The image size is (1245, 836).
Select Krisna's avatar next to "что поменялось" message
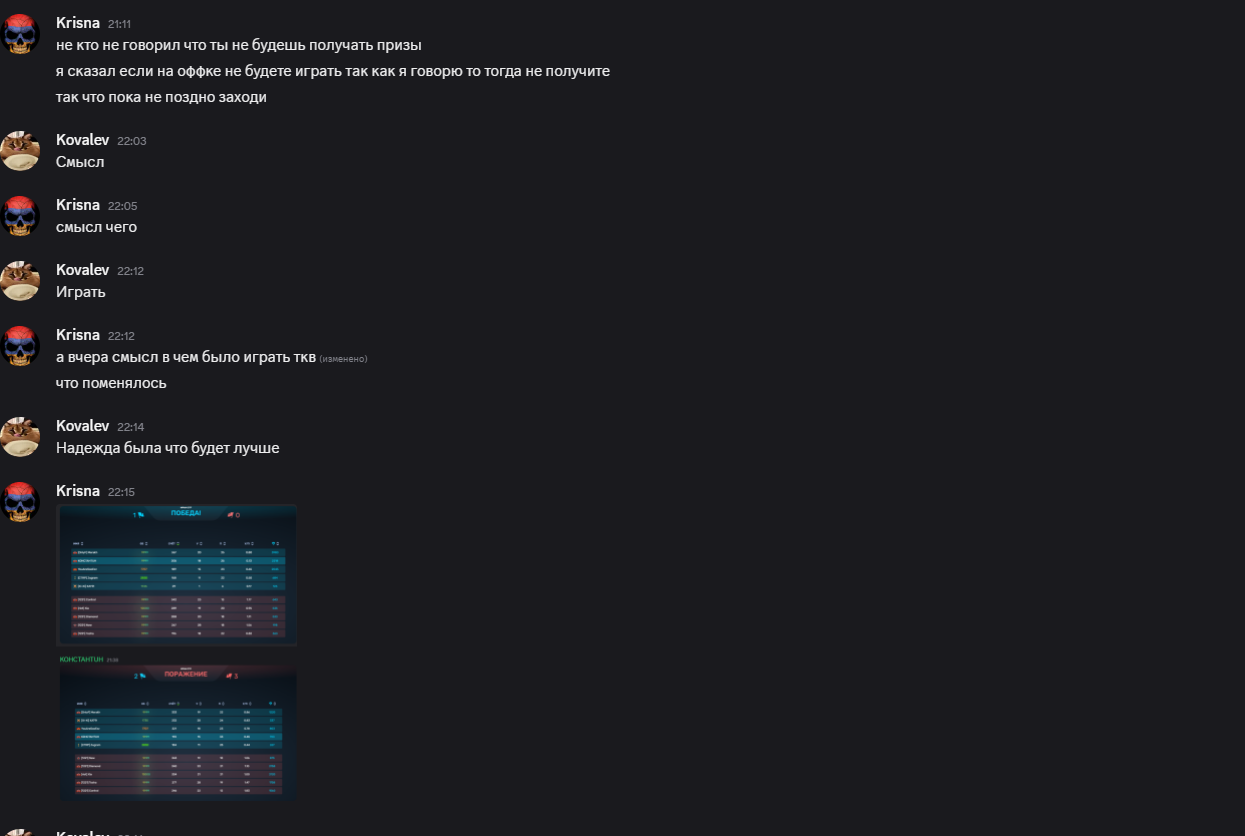[x=20, y=346]
